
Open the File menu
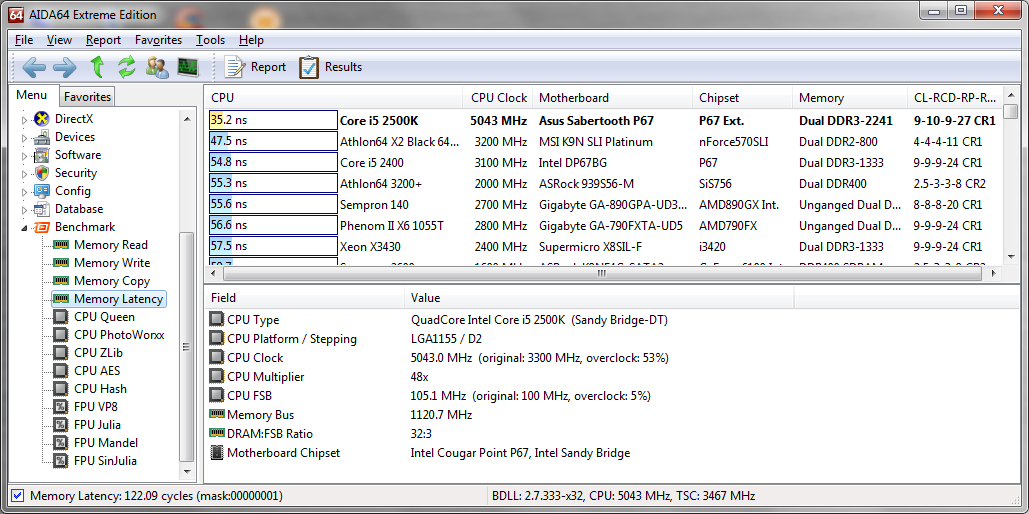tap(24, 40)
